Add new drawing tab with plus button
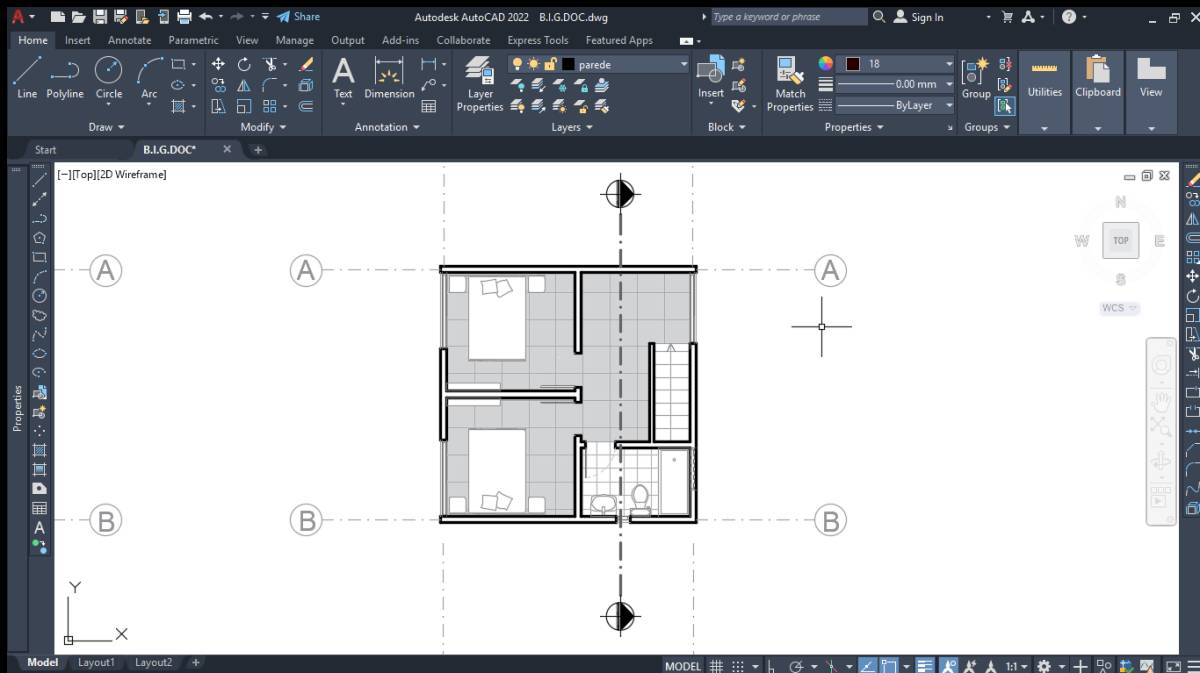The height and width of the screenshot is (673, 1200). coord(257,150)
